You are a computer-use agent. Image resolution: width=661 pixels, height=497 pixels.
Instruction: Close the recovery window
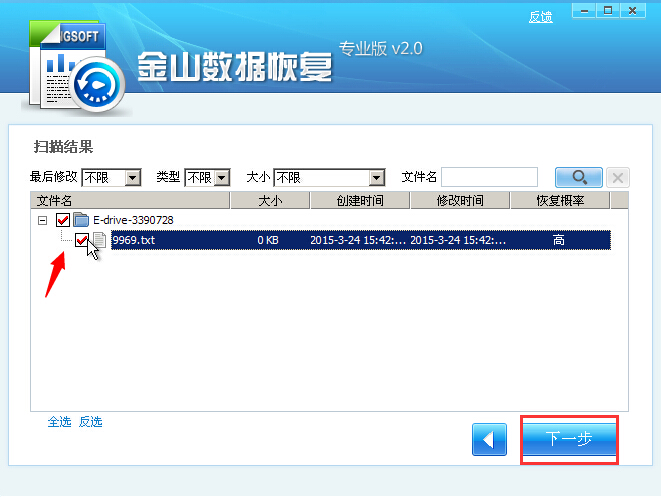pos(632,11)
